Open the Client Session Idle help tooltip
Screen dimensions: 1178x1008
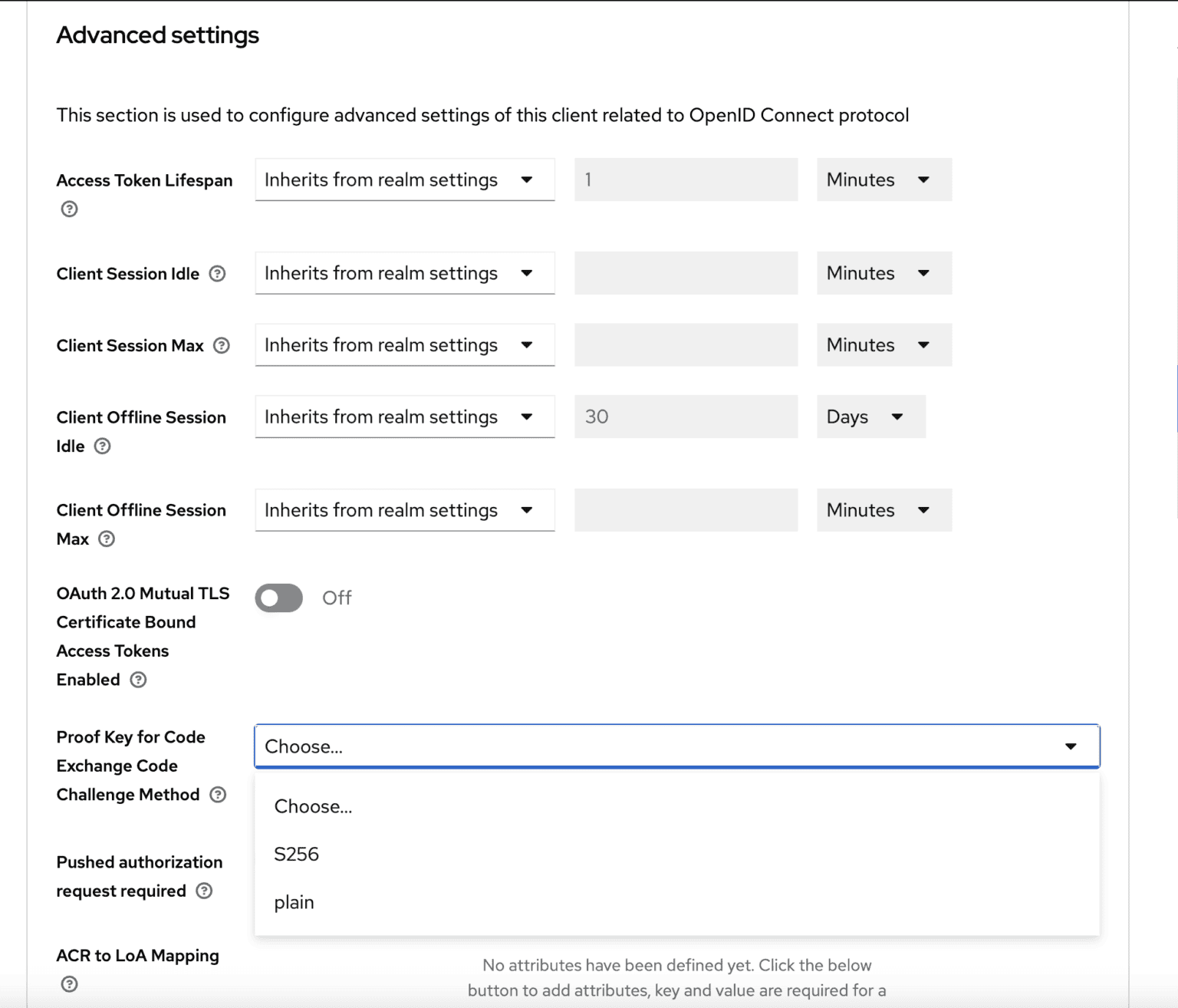coord(219,273)
